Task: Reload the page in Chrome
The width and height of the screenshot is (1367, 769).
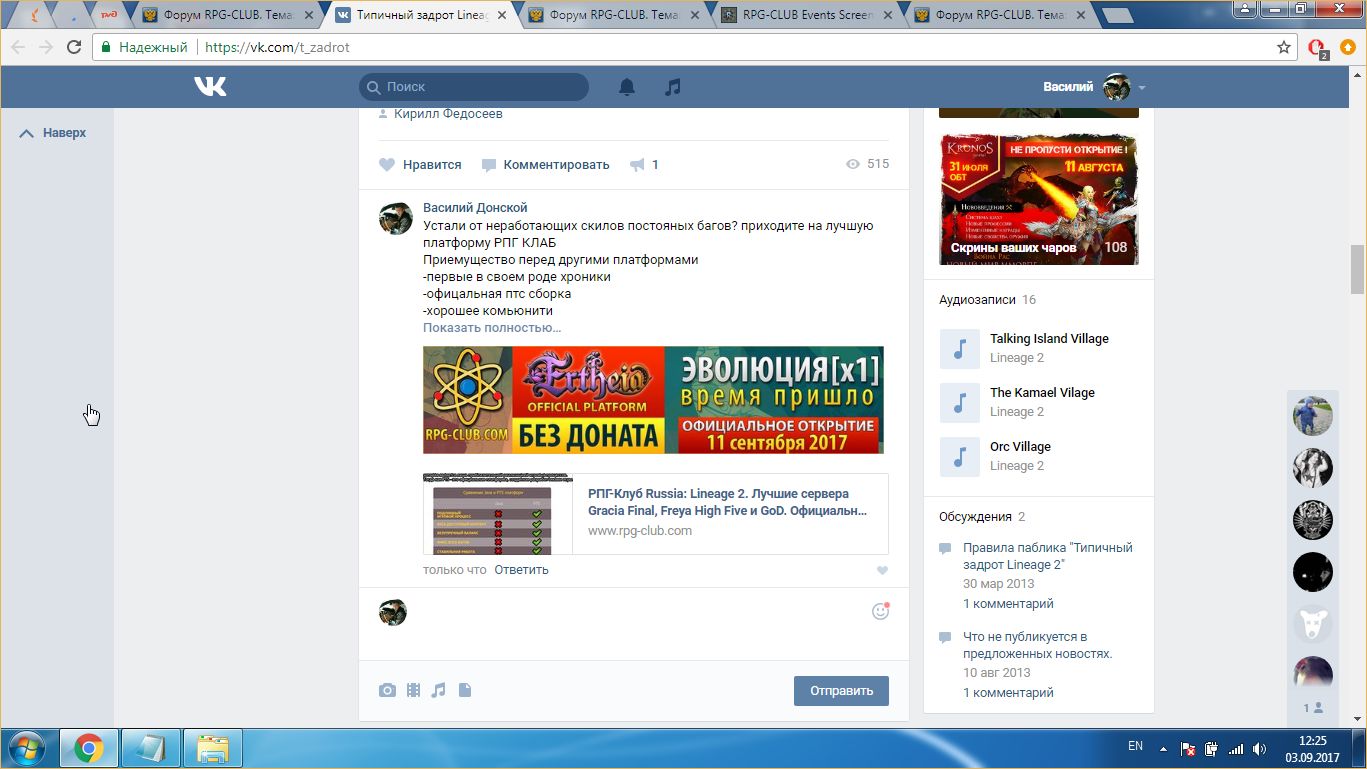Action: (x=74, y=47)
